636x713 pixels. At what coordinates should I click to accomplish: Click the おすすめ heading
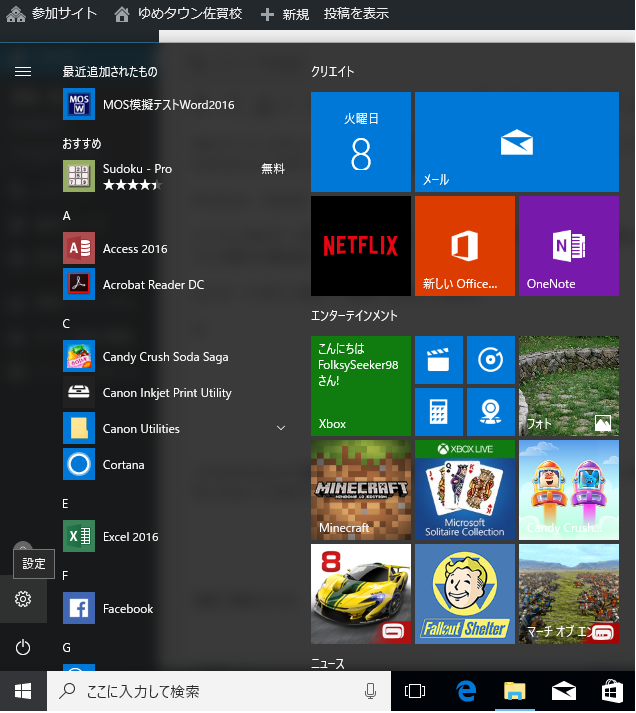point(82,144)
